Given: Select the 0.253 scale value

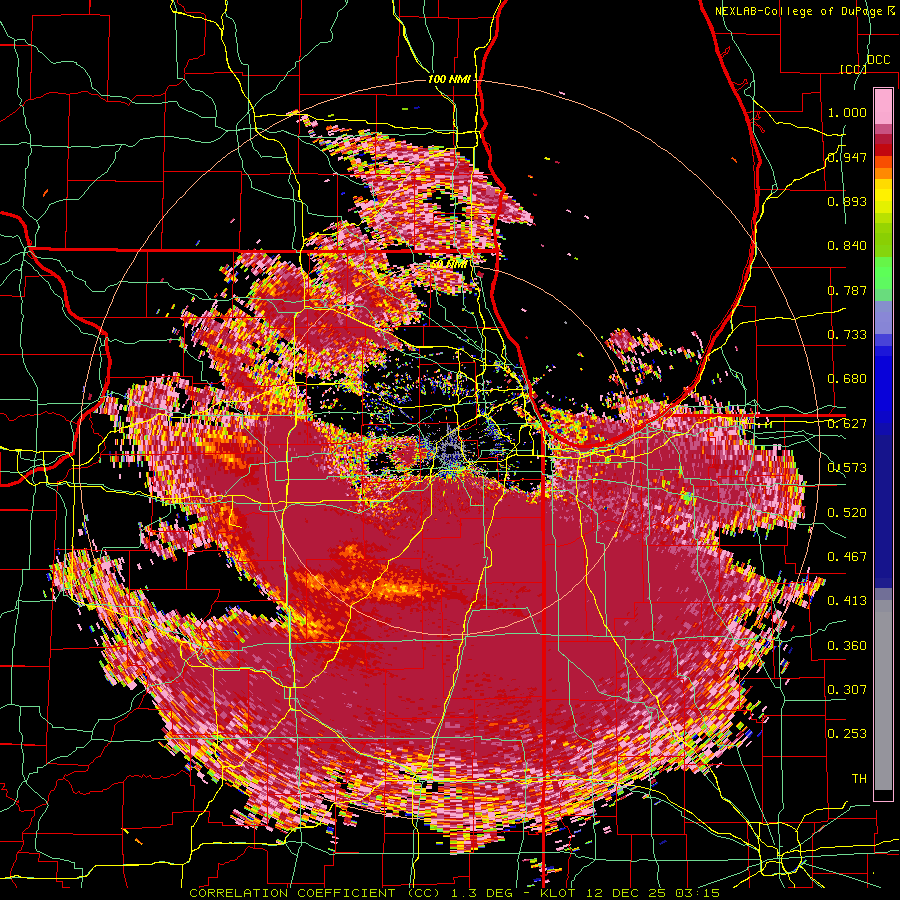Looking at the screenshot, I should [x=847, y=734].
